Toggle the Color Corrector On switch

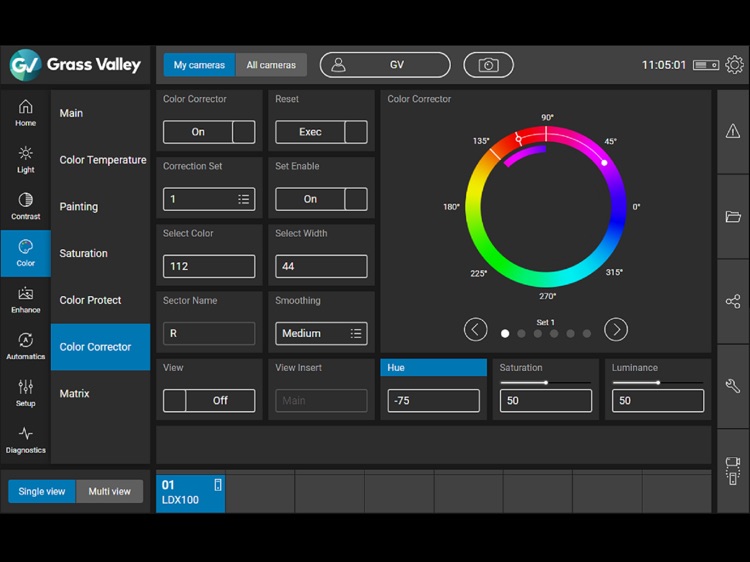(x=209, y=132)
